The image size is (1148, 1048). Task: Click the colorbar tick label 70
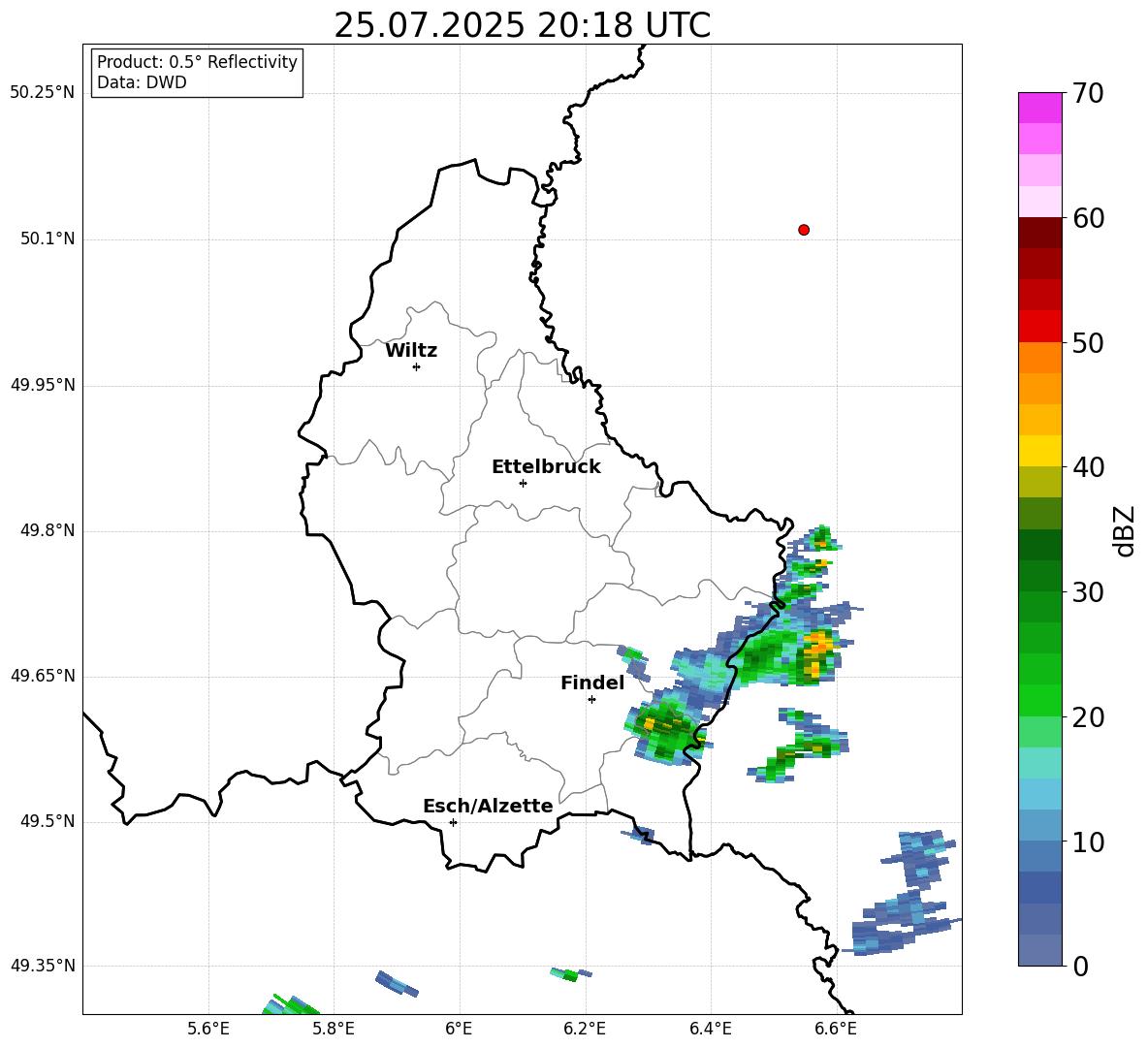1088,94
